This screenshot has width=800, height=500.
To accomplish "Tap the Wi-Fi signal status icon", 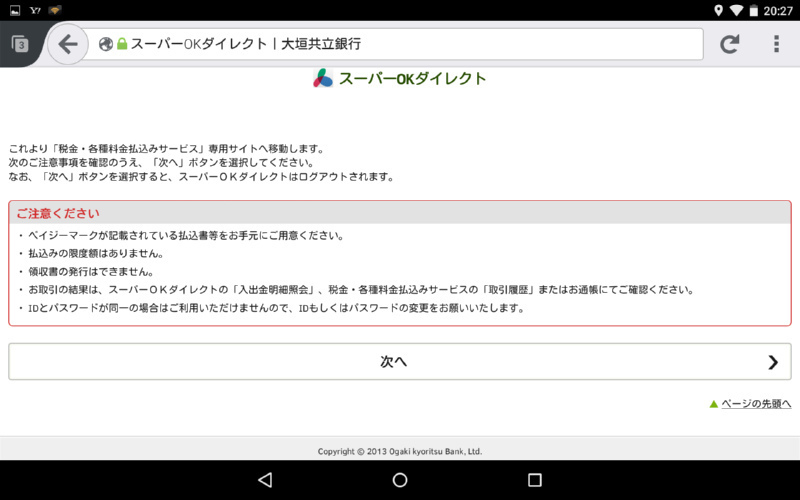I will 736,10.
